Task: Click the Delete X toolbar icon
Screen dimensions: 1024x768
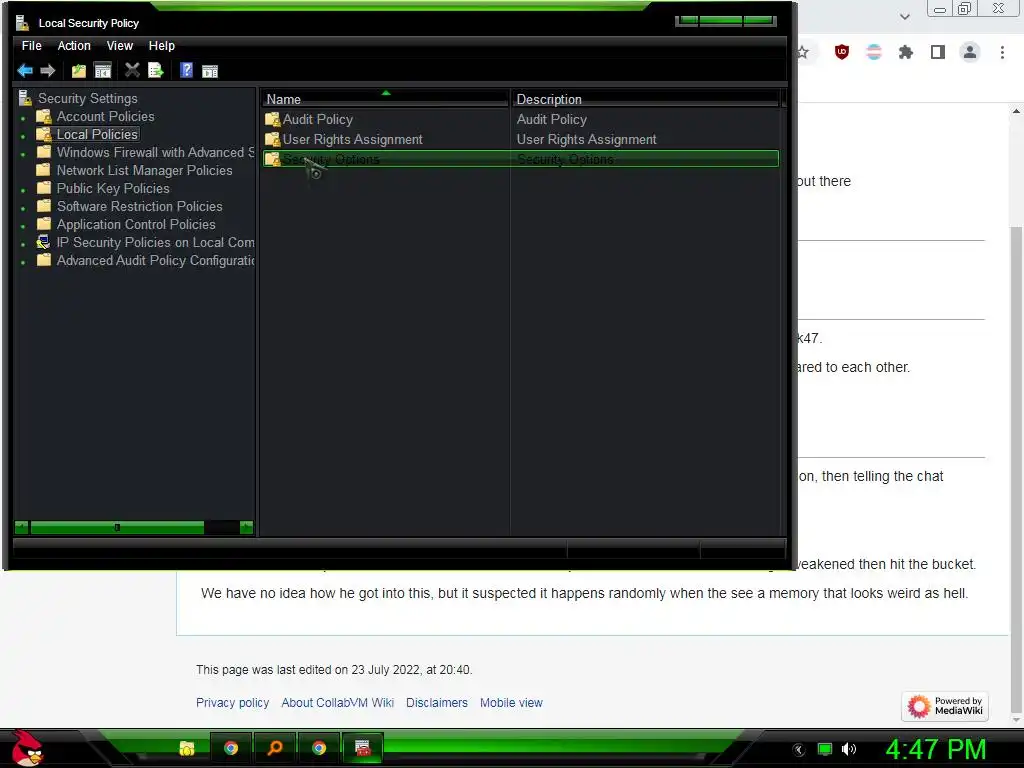Action: (x=132, y=70)
